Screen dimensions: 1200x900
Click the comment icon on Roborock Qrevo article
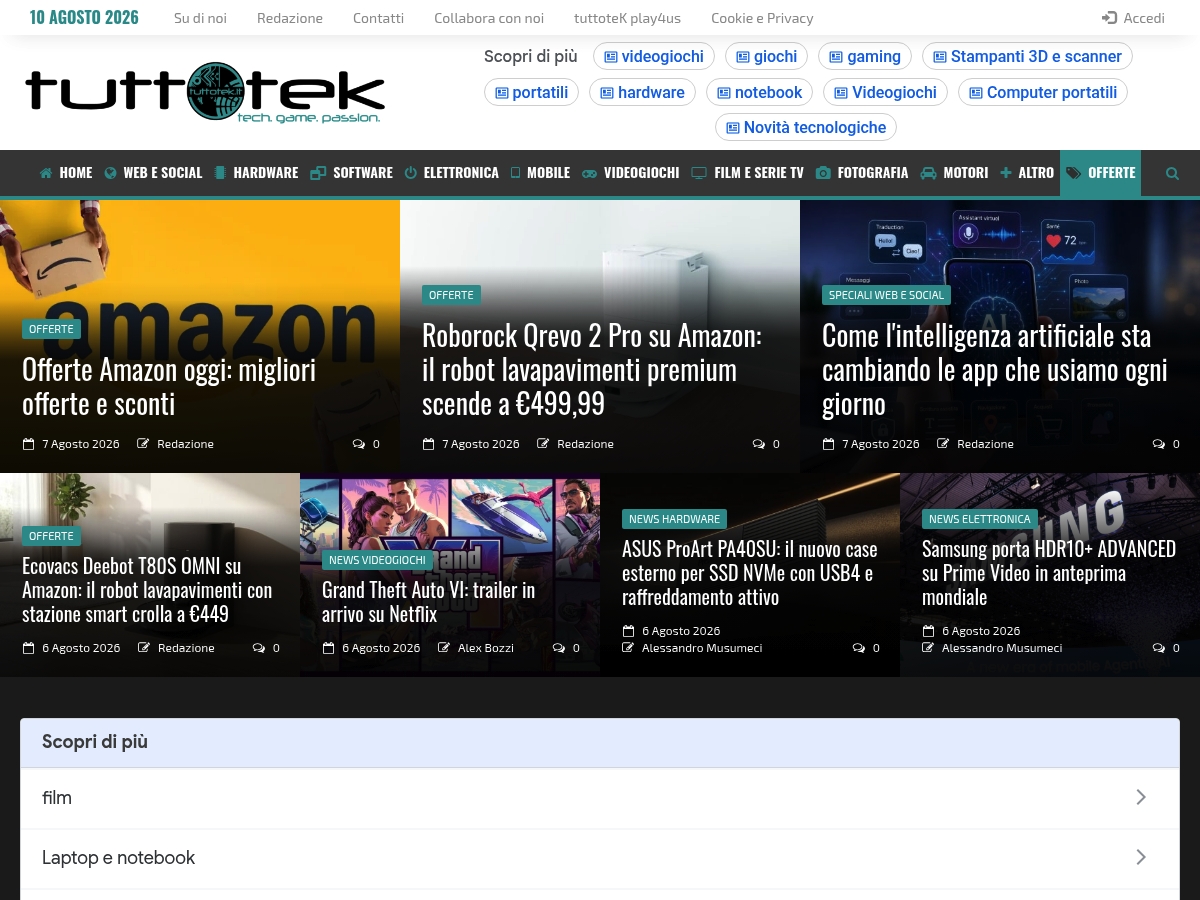click(x=759, y=444)
